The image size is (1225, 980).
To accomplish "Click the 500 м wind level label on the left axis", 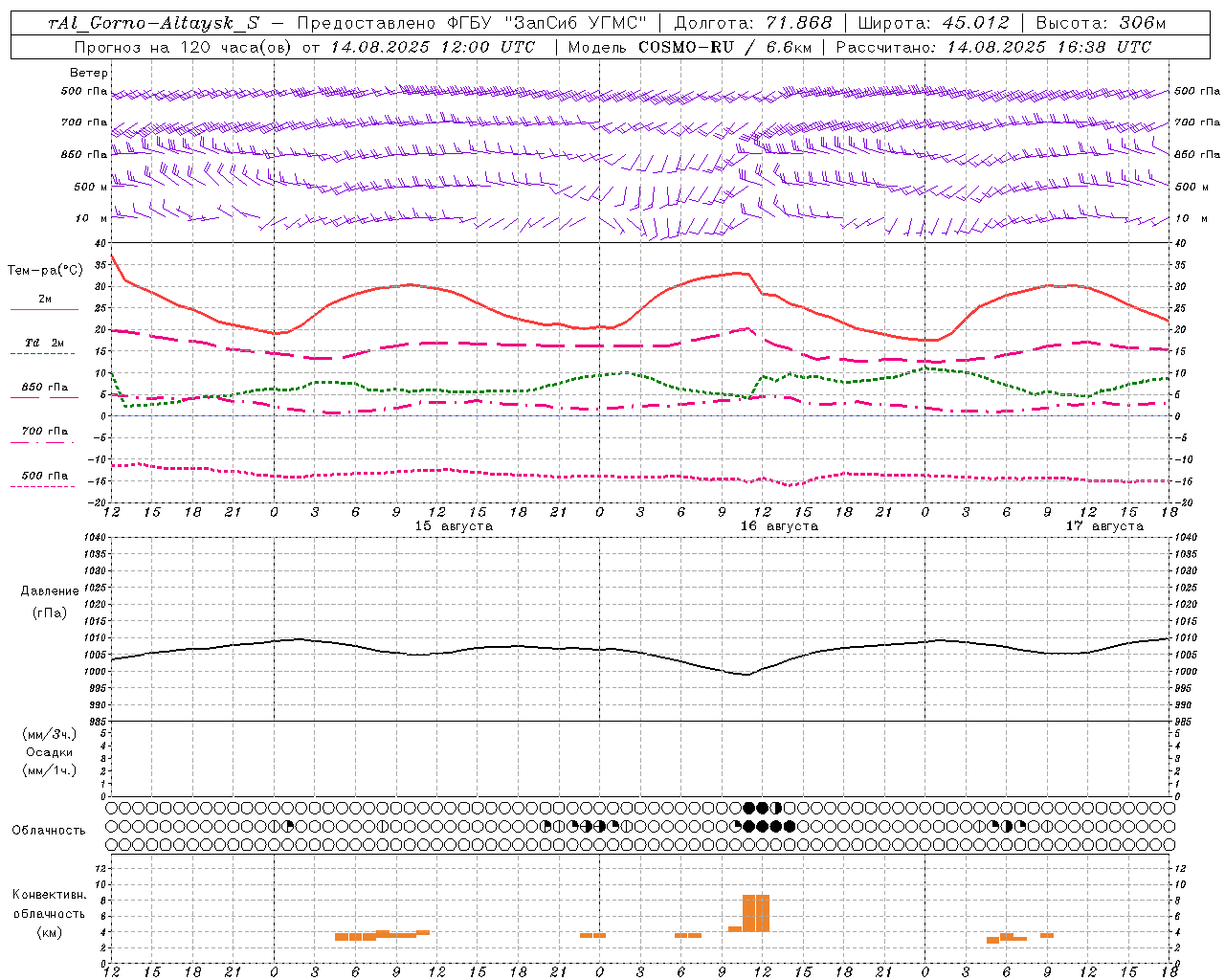I will 91,188.
